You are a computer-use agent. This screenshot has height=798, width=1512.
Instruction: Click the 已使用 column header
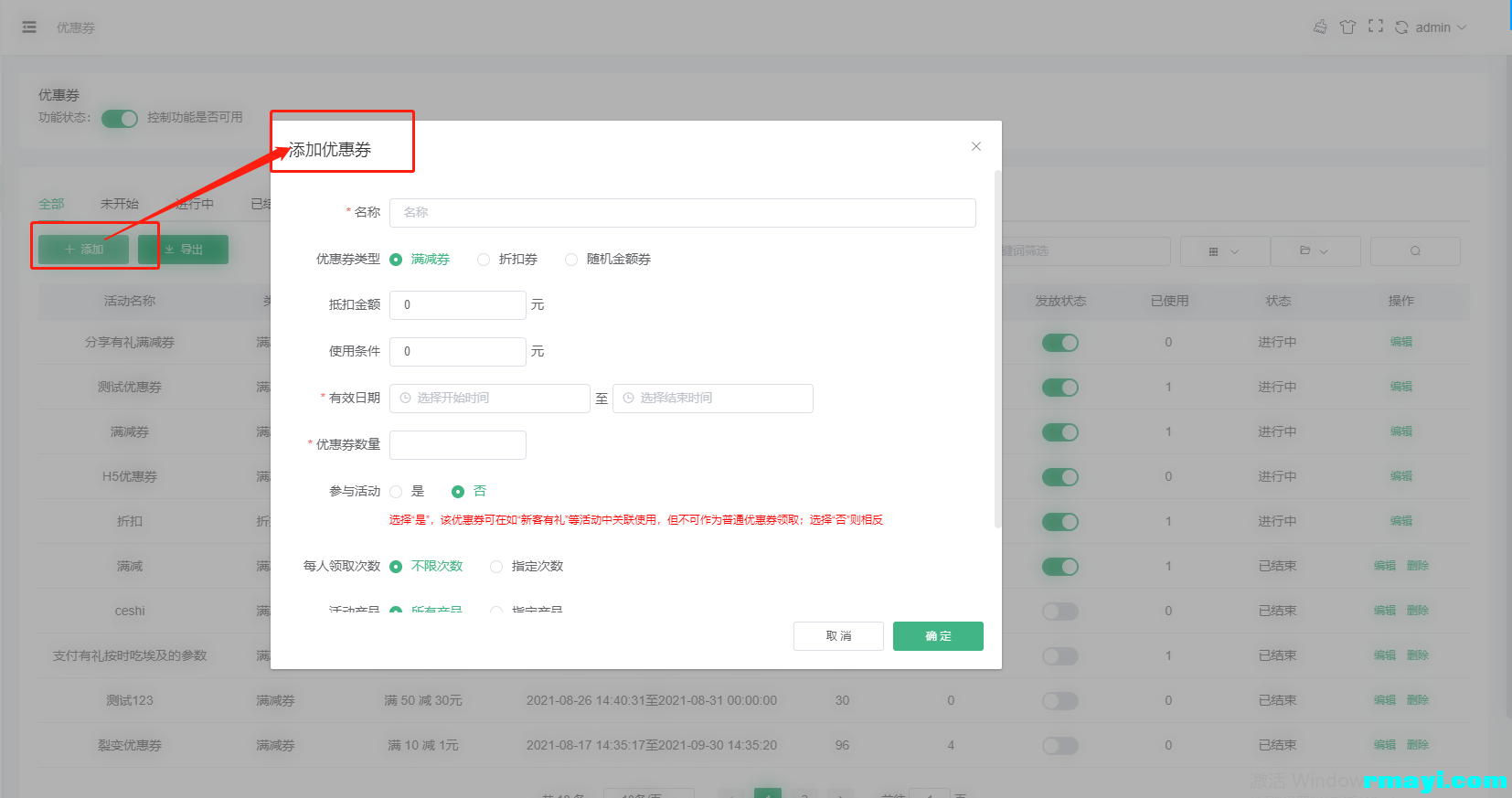click(x=1169, y=301)
